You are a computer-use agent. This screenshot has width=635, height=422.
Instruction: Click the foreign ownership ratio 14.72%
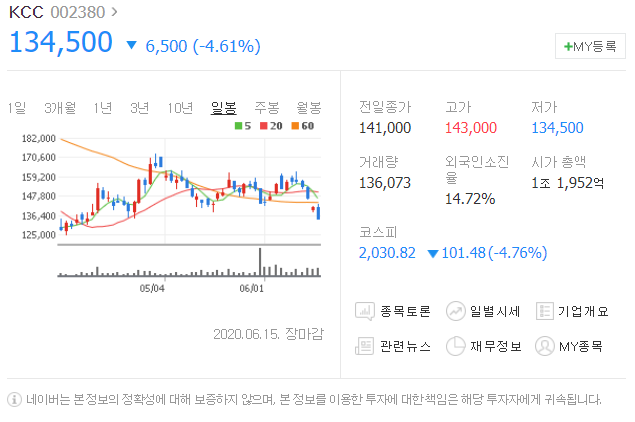pos(470,199)
